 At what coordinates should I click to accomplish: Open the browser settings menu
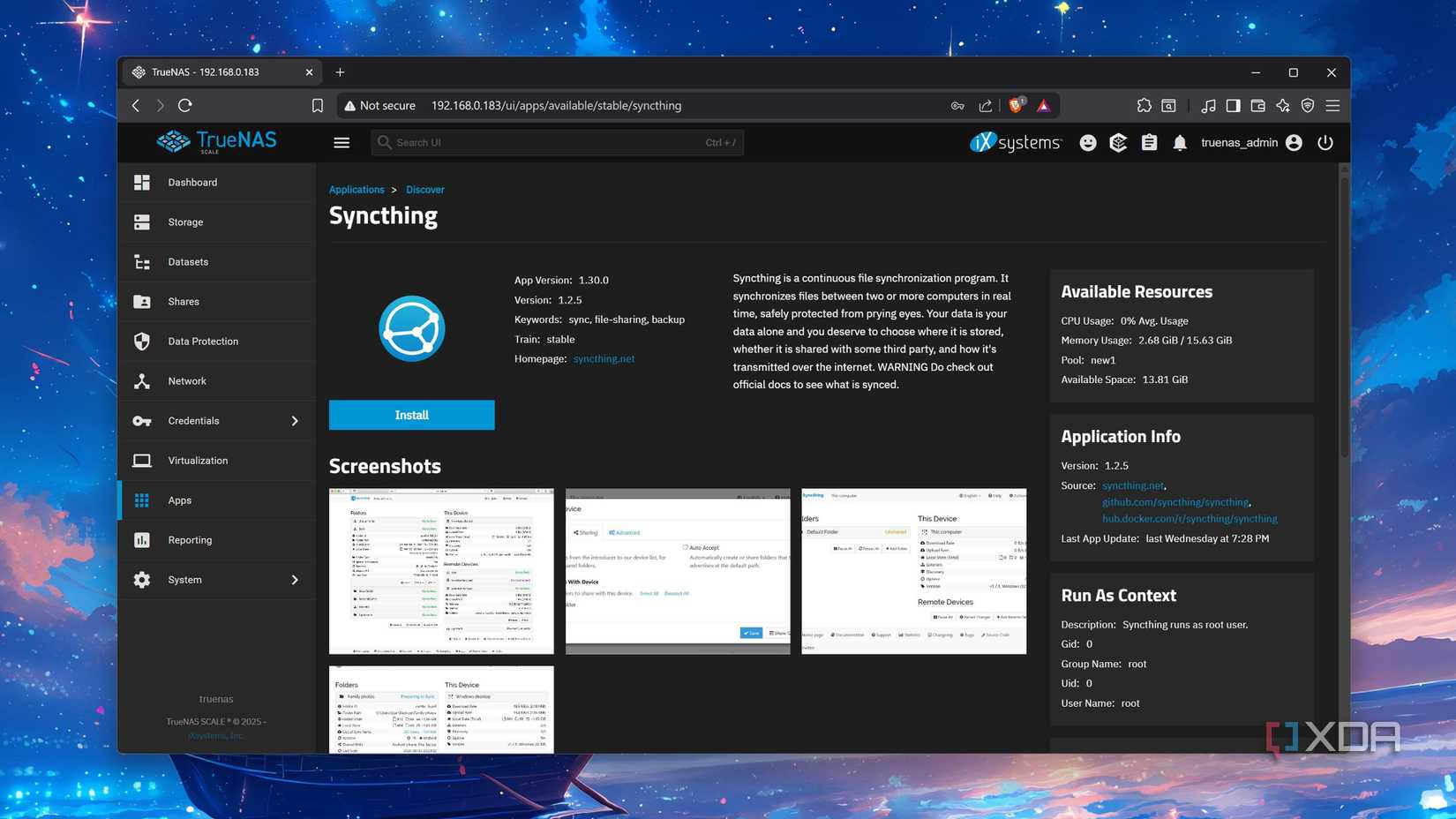click(x=1332, y=105)
